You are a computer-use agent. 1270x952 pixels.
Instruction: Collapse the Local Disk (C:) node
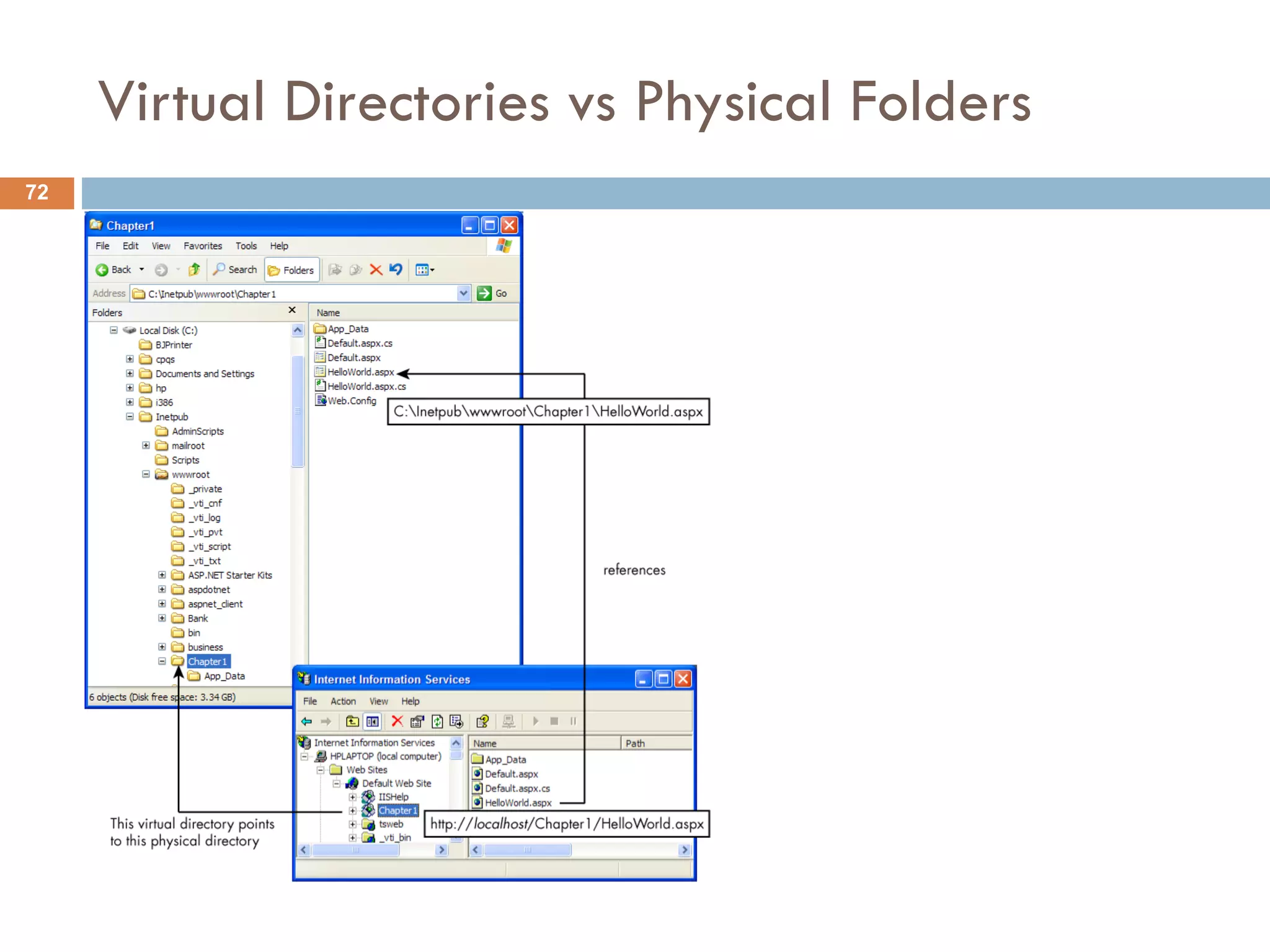[x=113, y=330]
